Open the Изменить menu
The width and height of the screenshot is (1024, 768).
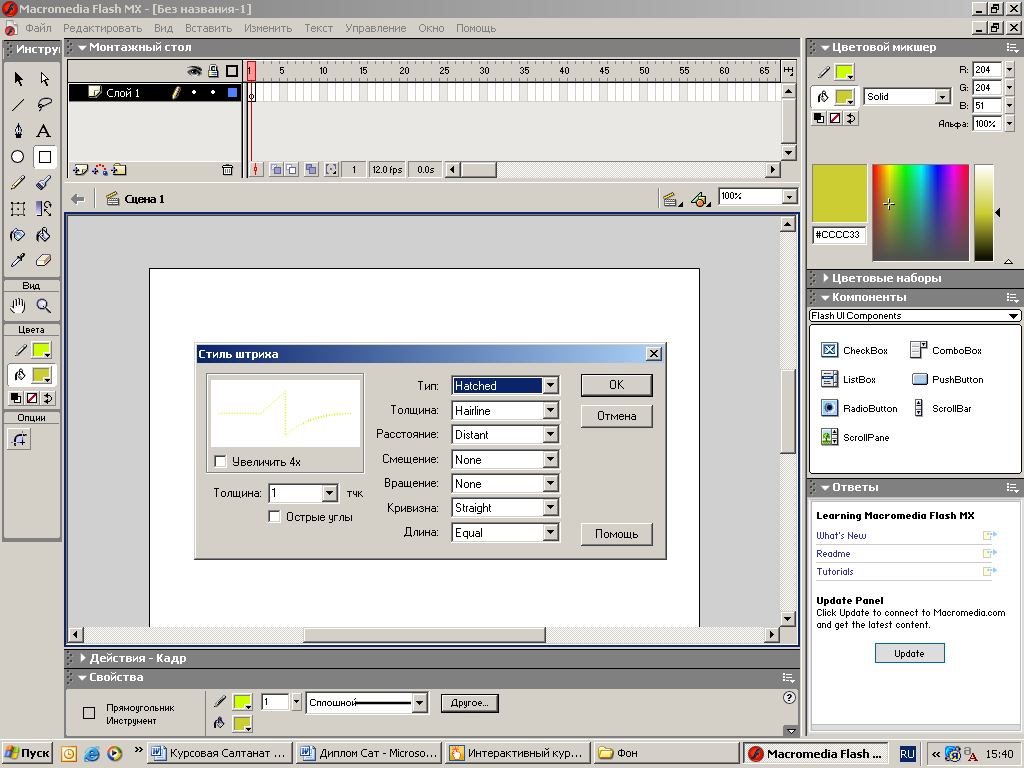[x=268, y=28]
